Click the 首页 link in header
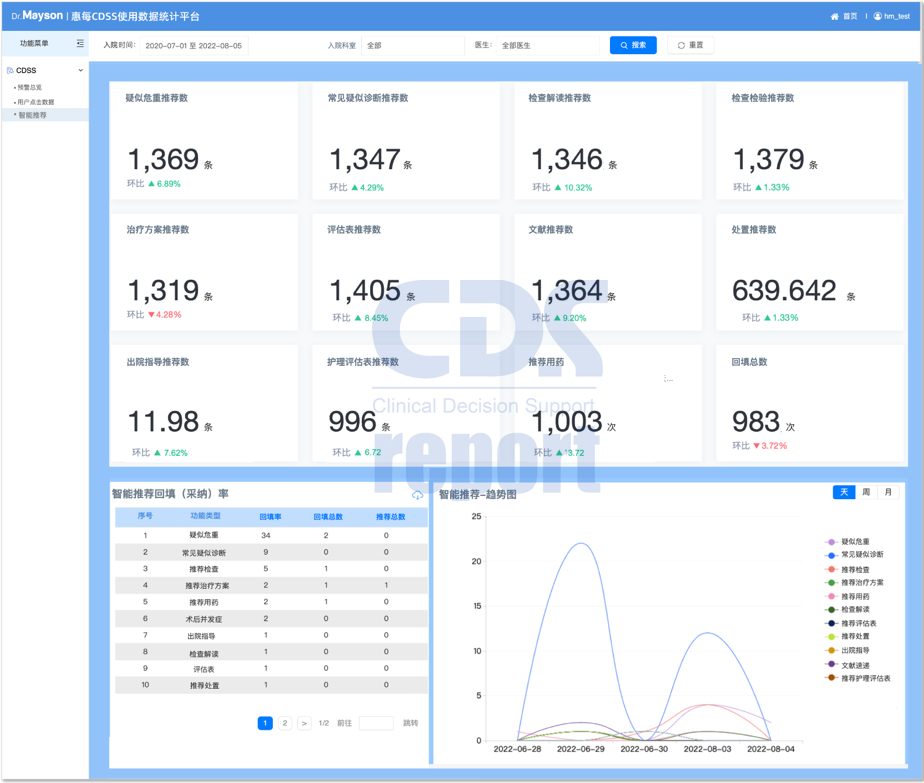The height and width of the screenshot is (783, 924). pos(850,16)
